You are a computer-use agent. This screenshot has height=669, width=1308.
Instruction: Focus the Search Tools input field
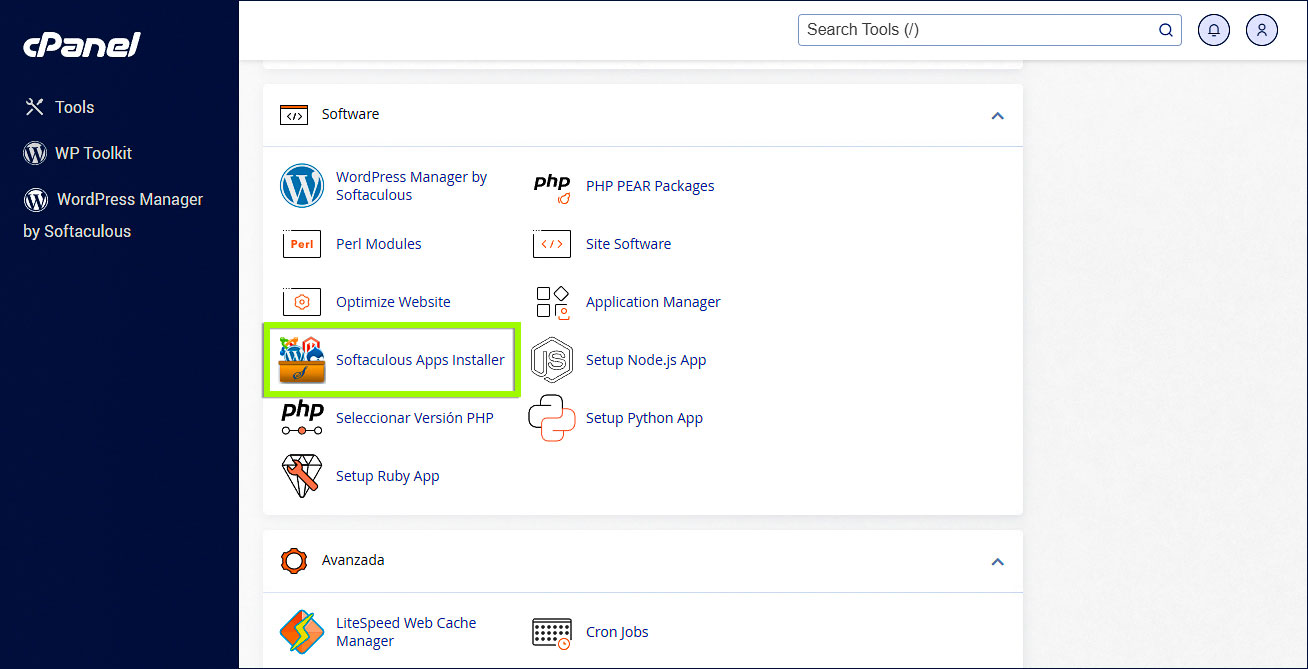[x=978, y=30]
